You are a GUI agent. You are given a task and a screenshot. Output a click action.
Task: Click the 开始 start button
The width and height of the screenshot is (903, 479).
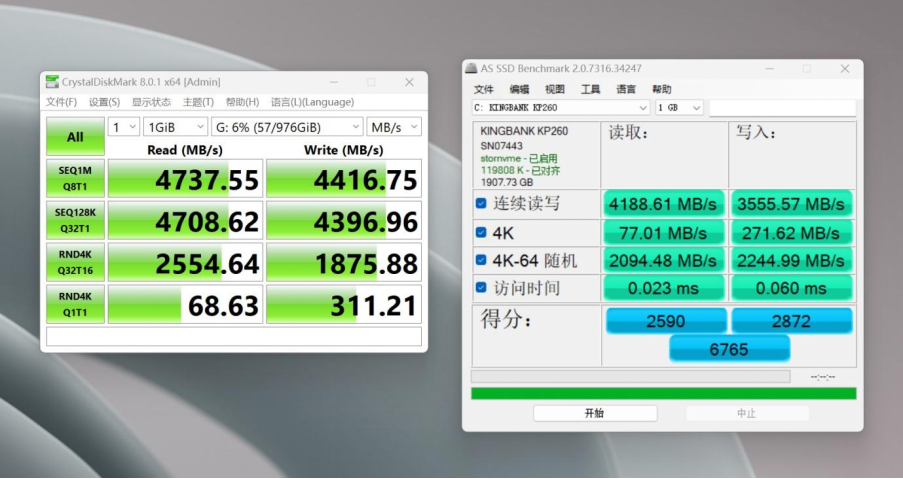pos(595,413)
